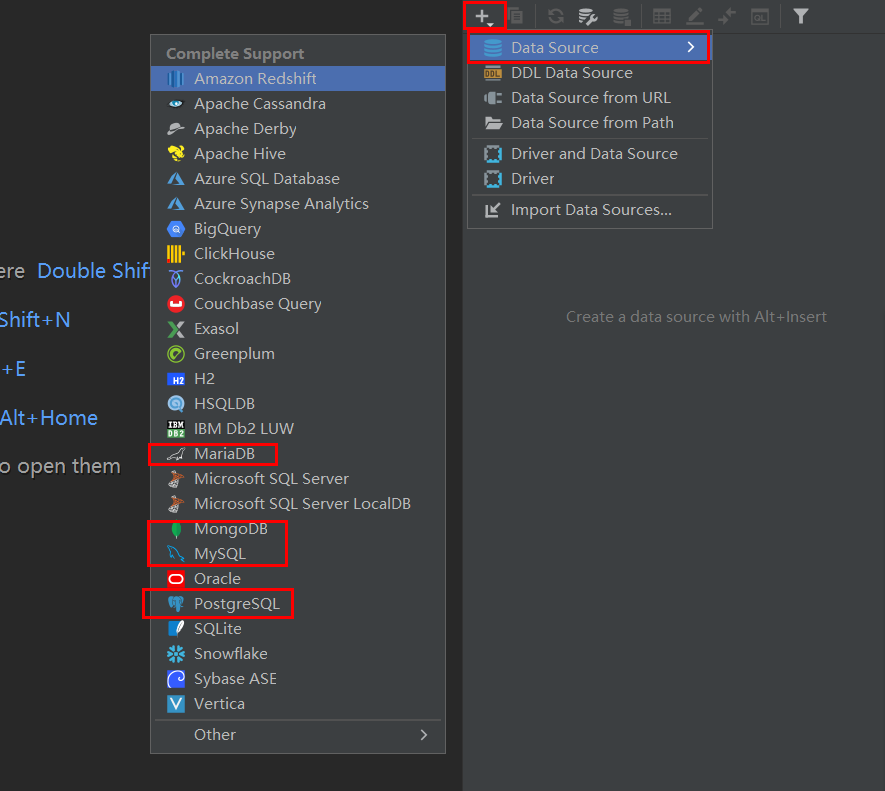Image resolution: width=885 pixels, height=791 pixels.
Task: Choose Couchbase Query entry
Action: (x=298, y=304)
